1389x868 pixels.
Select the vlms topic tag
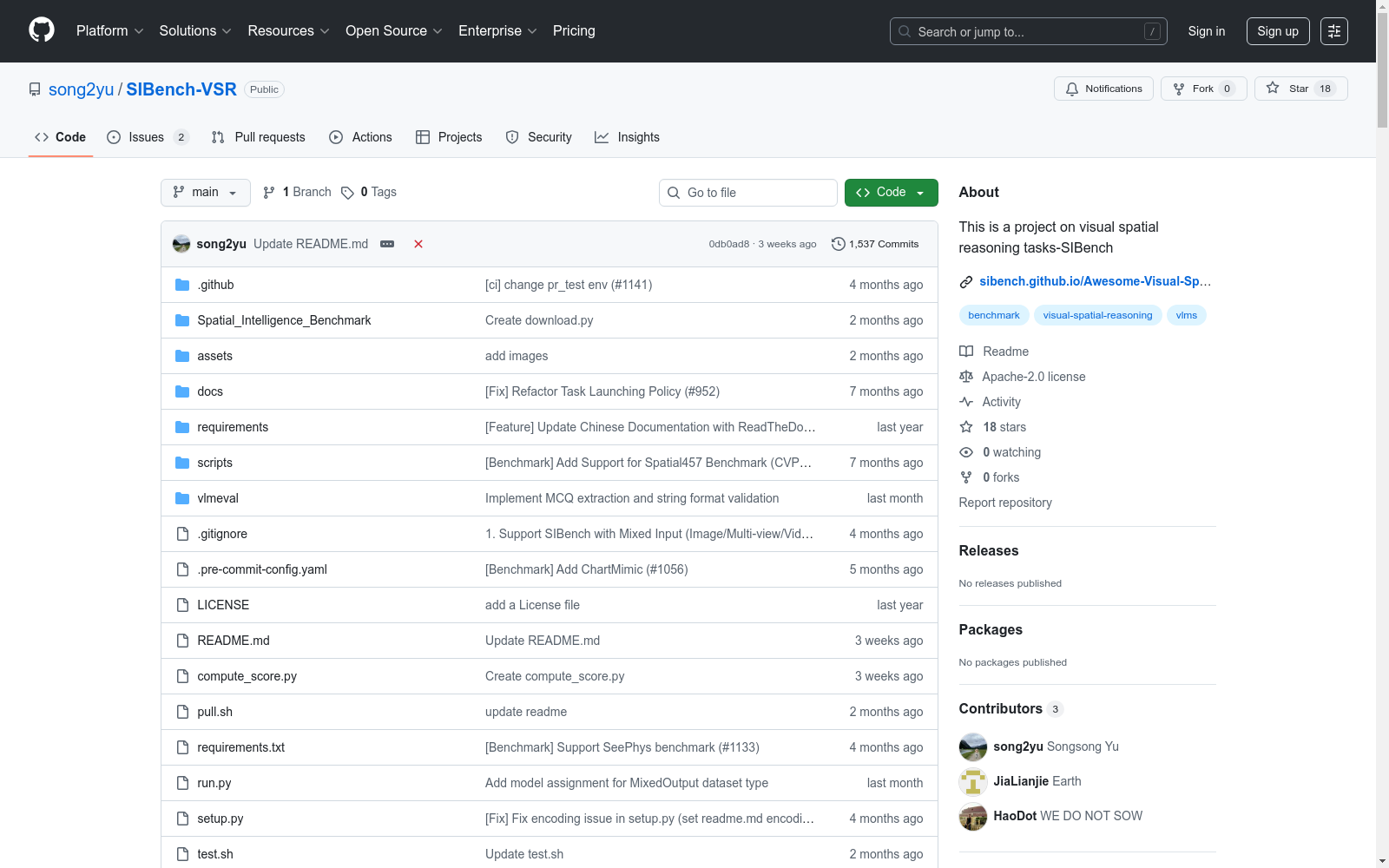click(1187, 315)
